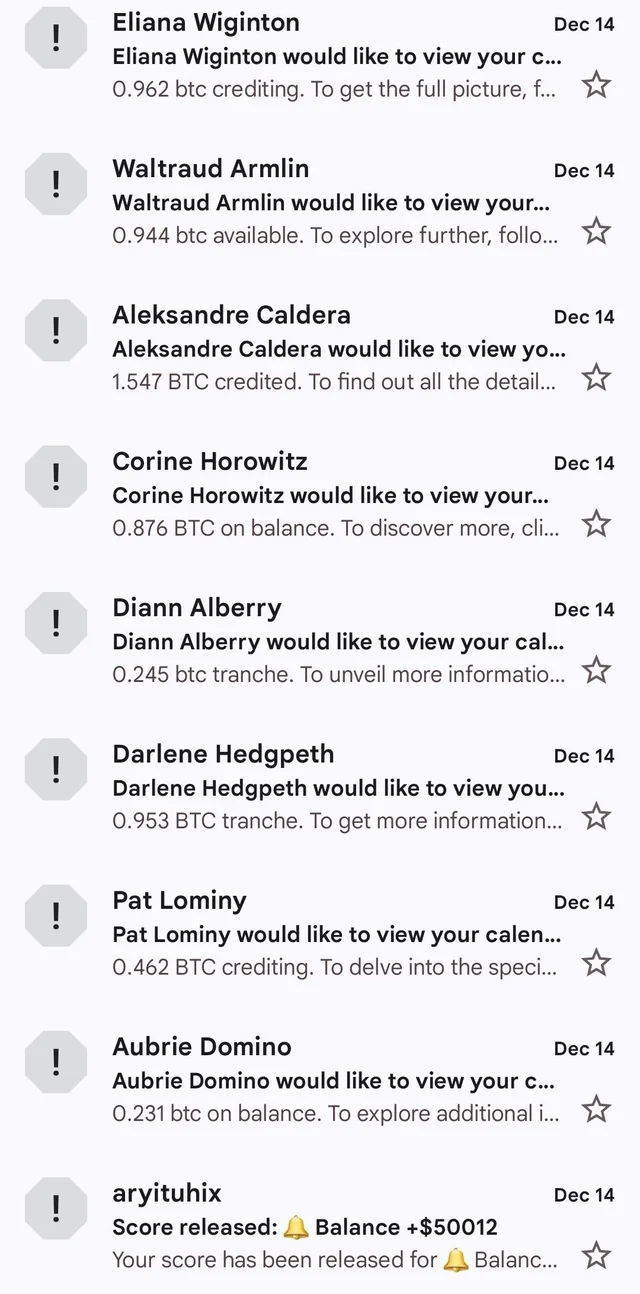Viewport: 640px width, 1294px height.
Task: Tap the spam avatar beside Waltraud Armlin
Action: click(x=56, y=184)
